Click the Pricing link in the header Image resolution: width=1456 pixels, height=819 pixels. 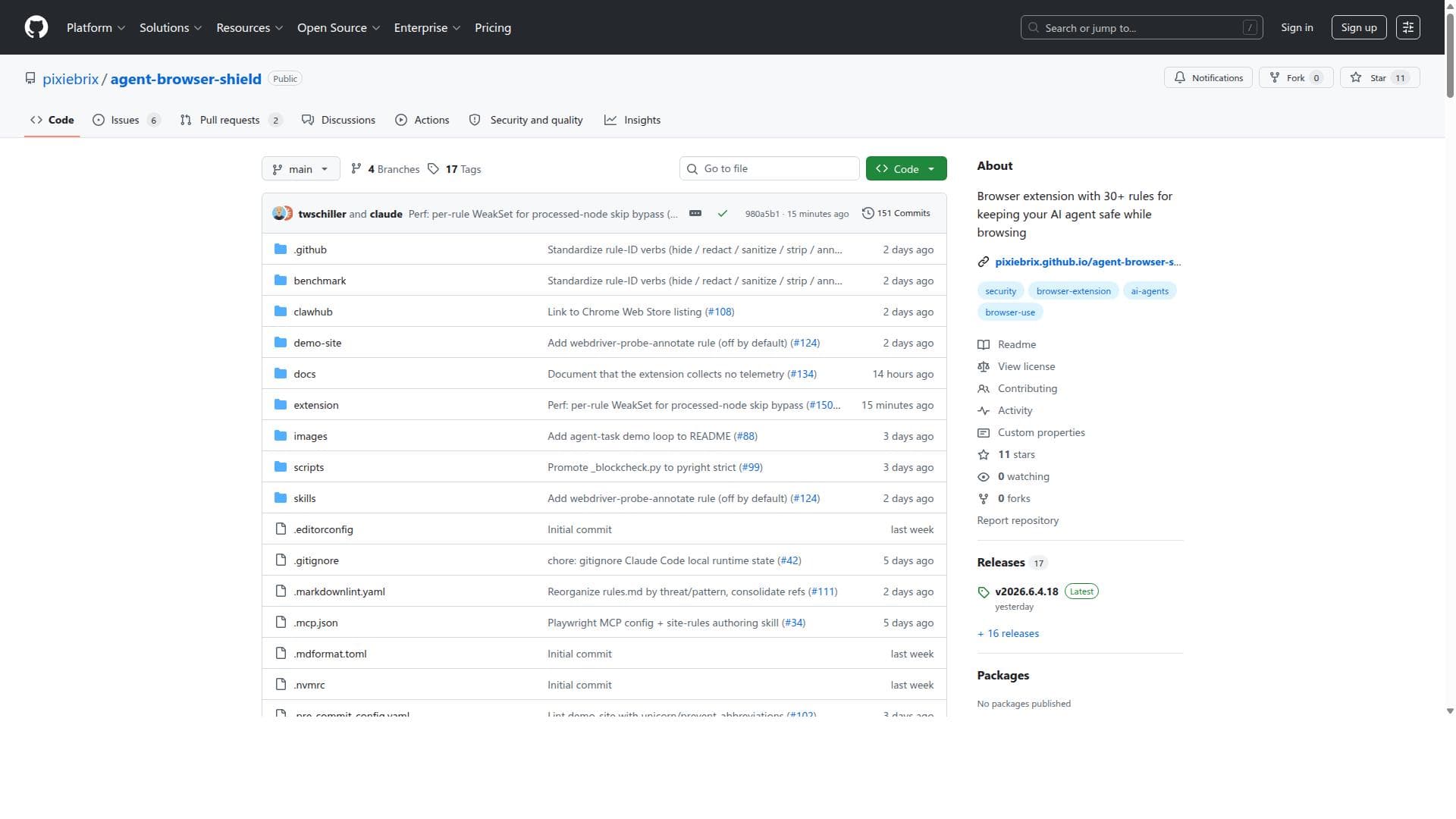(x=493, y=27)
